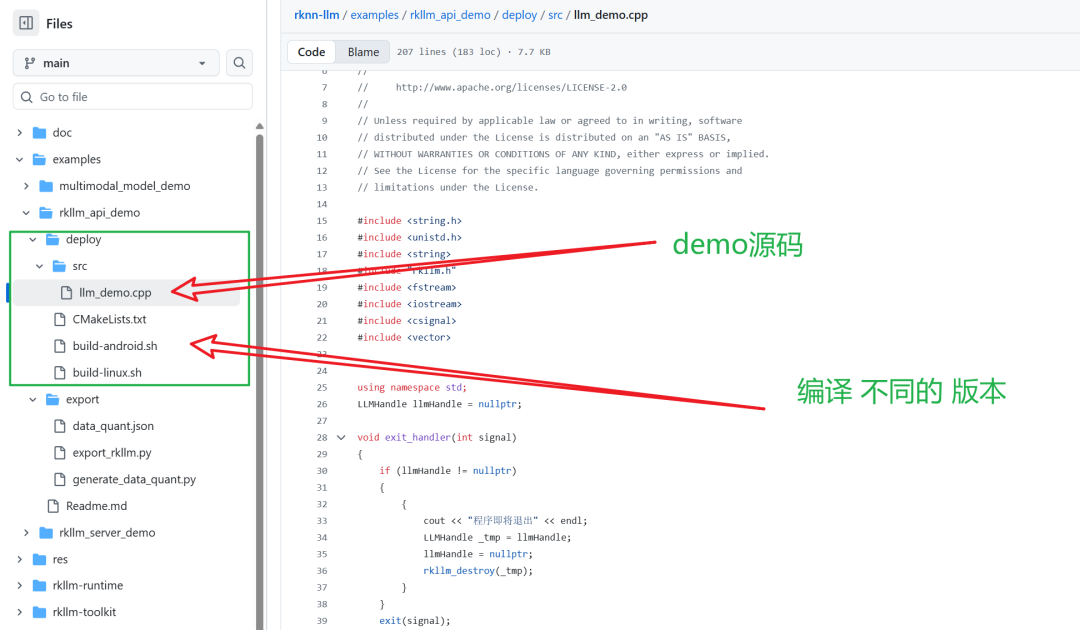This screenshot has width=1080, height=630.
Task: Expand the doc folder chevron
Action: [19, 132]
